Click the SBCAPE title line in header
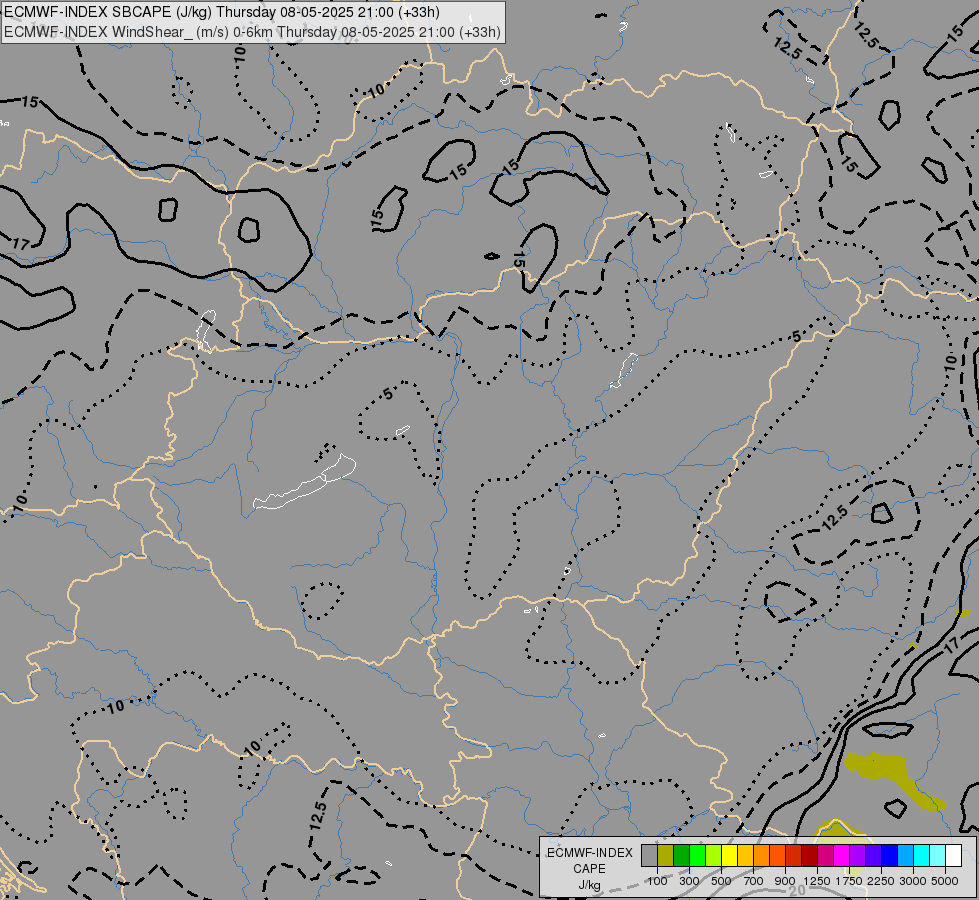This screenshot has height=900, width=979. point(222,12)
